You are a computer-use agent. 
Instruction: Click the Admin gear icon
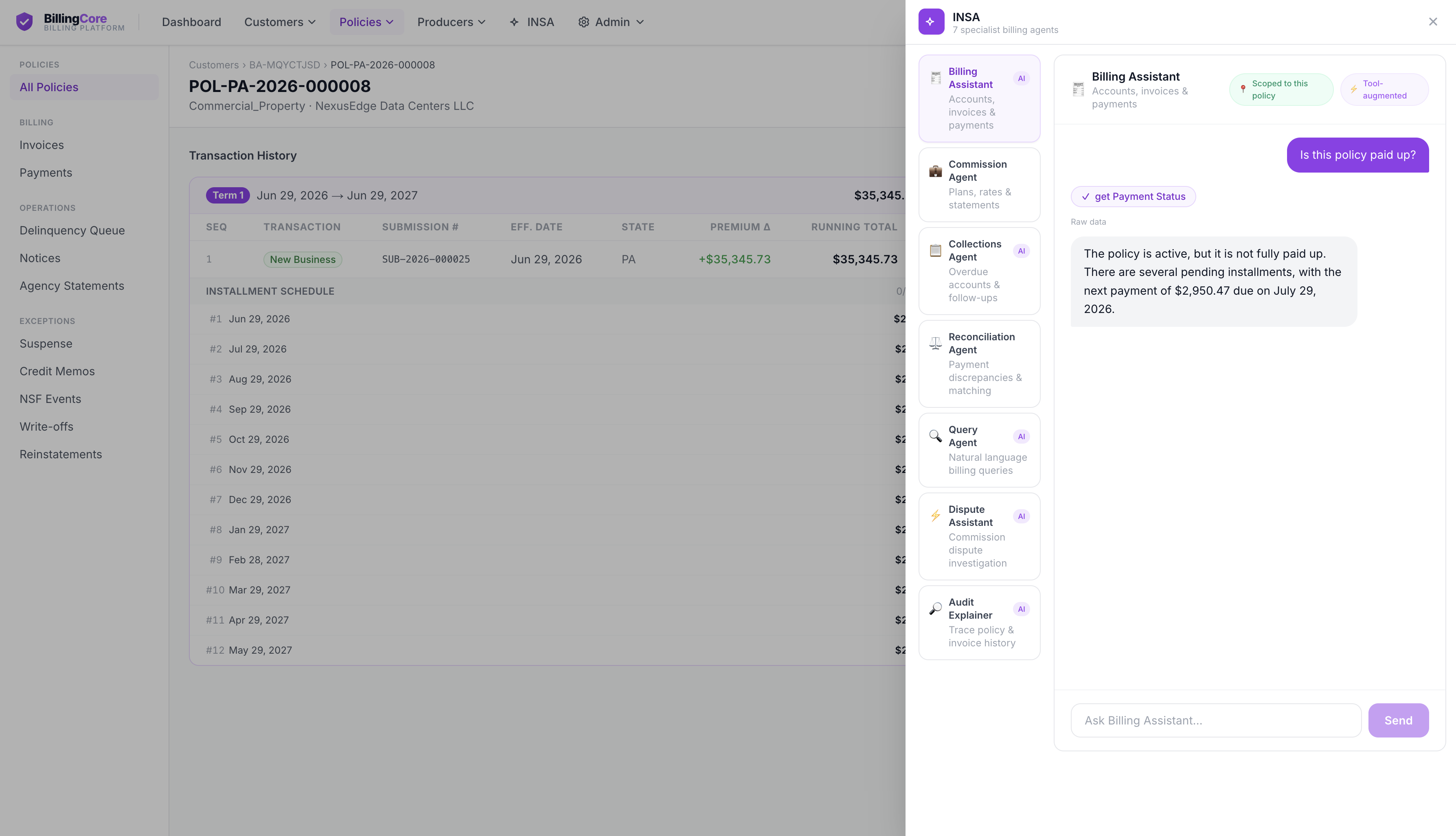583,22
